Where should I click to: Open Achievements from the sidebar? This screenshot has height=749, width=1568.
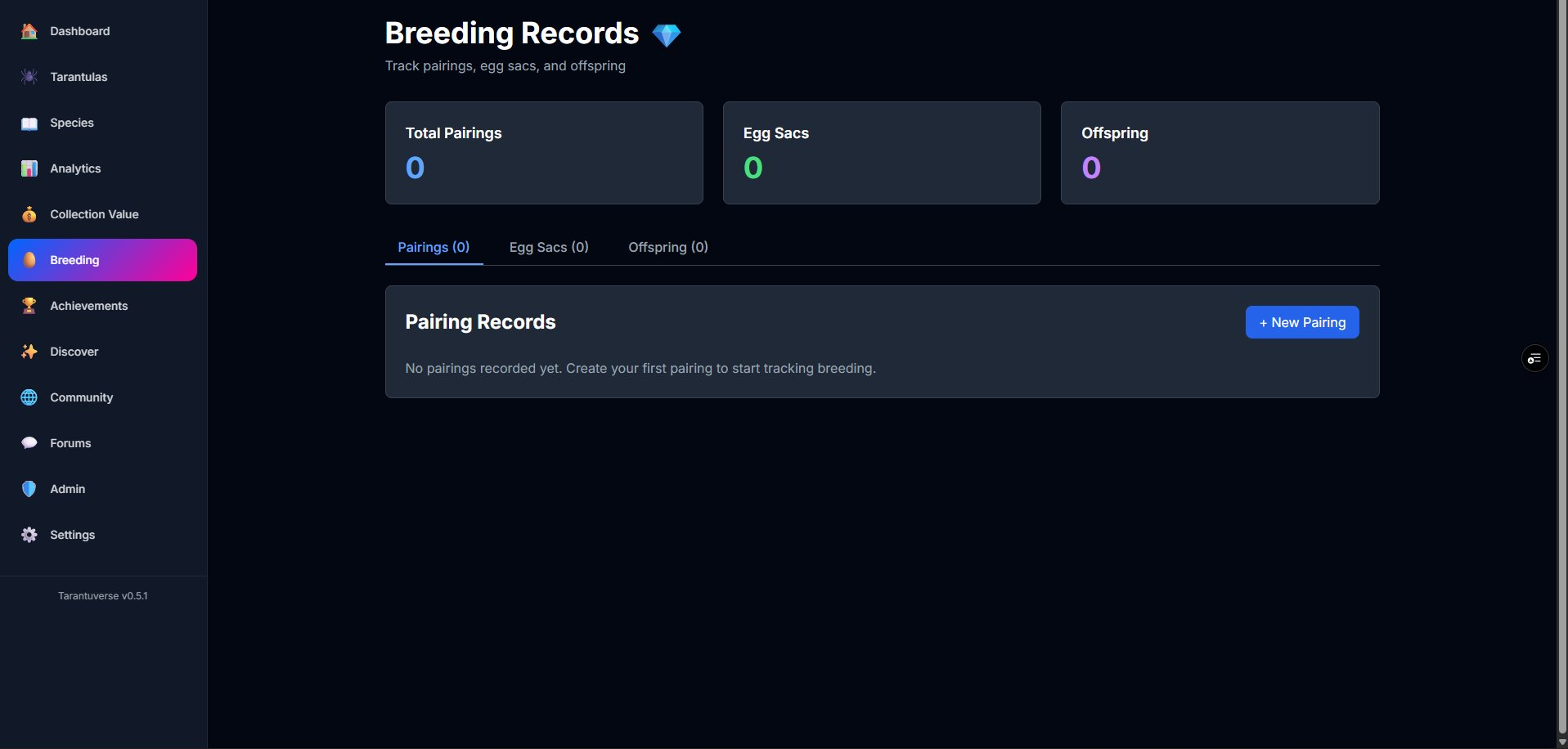(102, 306)
